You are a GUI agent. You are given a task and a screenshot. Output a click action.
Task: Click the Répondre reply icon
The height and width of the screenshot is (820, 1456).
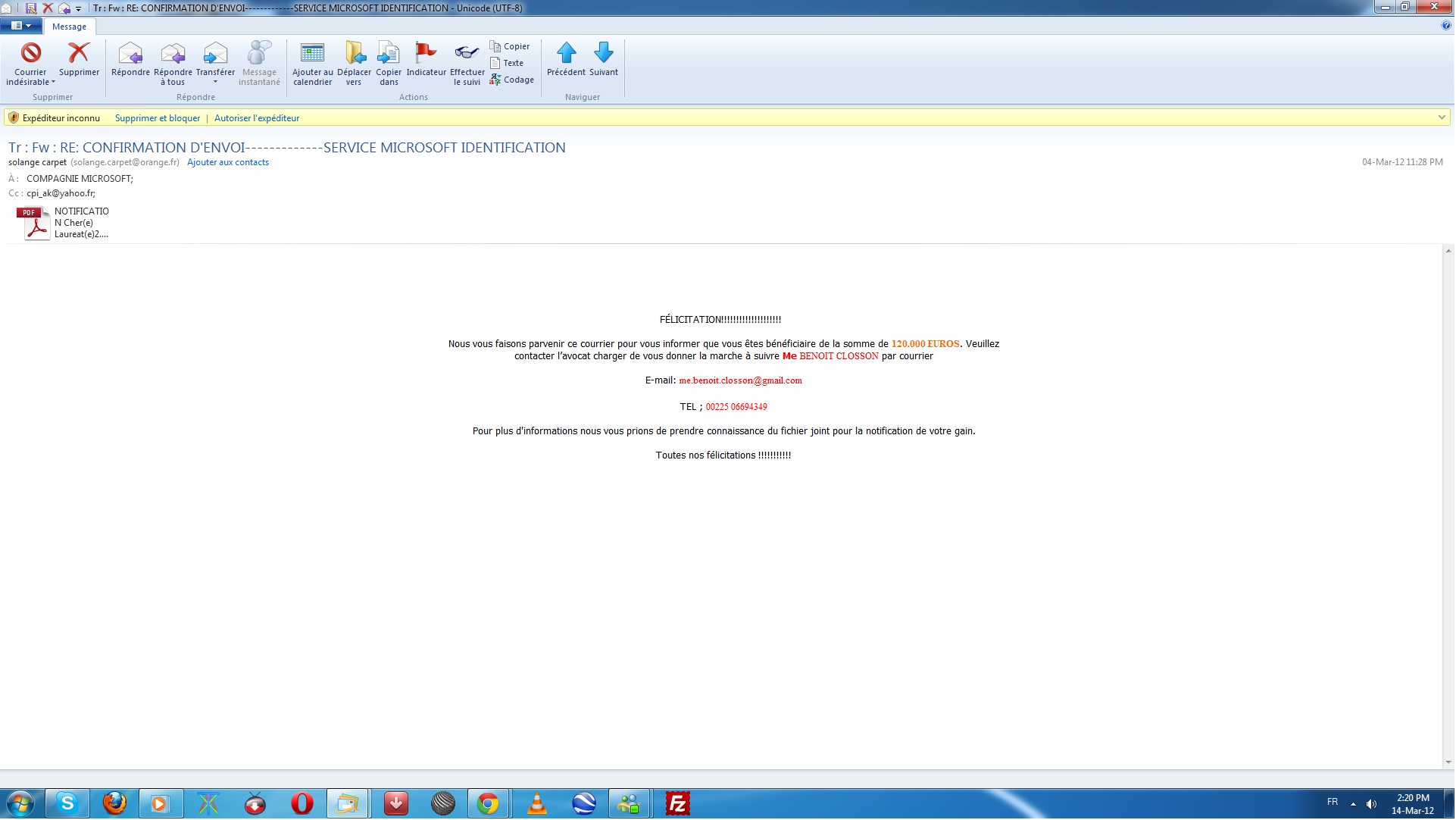point(130,54)
